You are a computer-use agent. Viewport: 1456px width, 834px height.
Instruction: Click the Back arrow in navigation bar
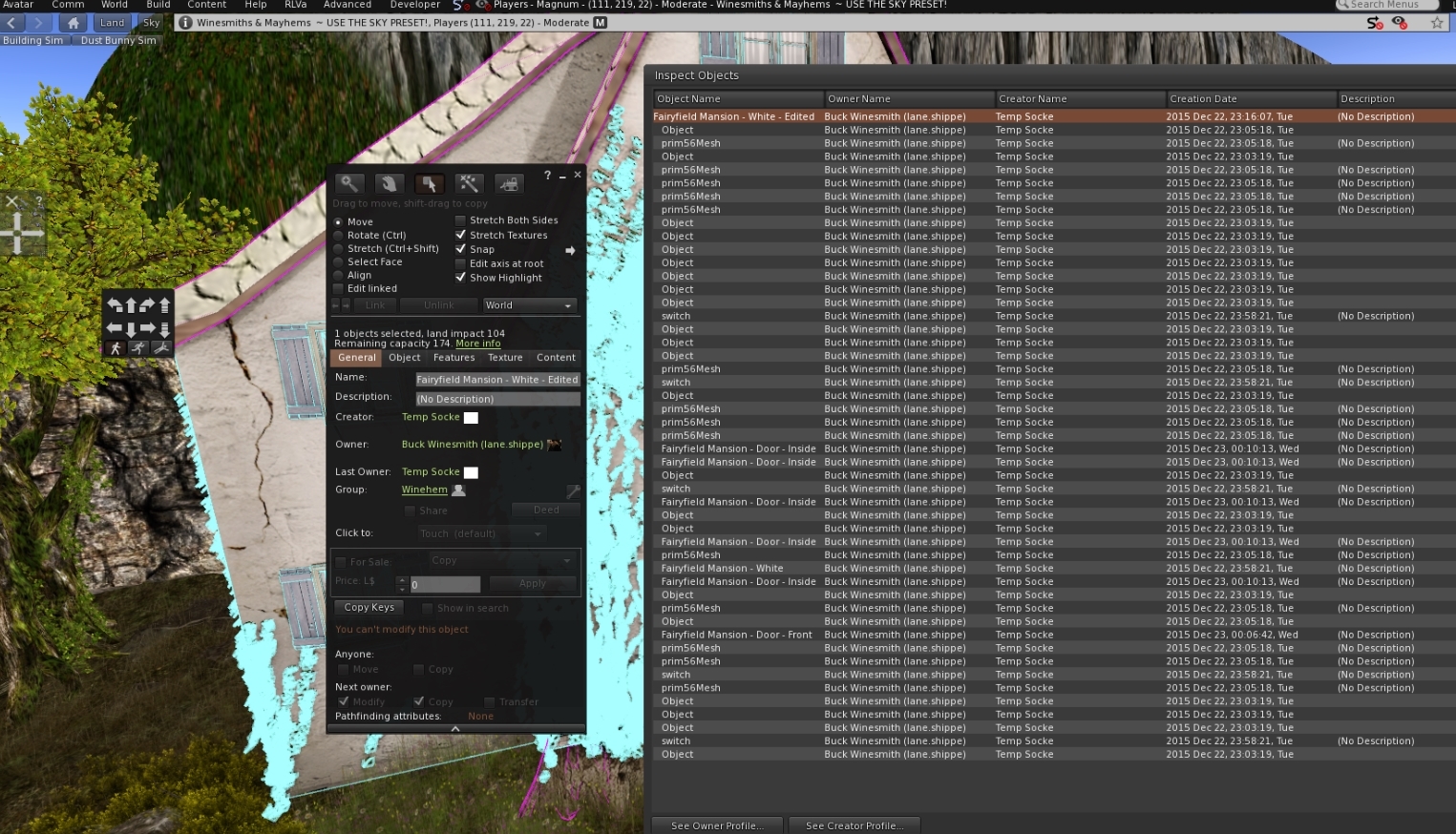(x=12, y=23)
